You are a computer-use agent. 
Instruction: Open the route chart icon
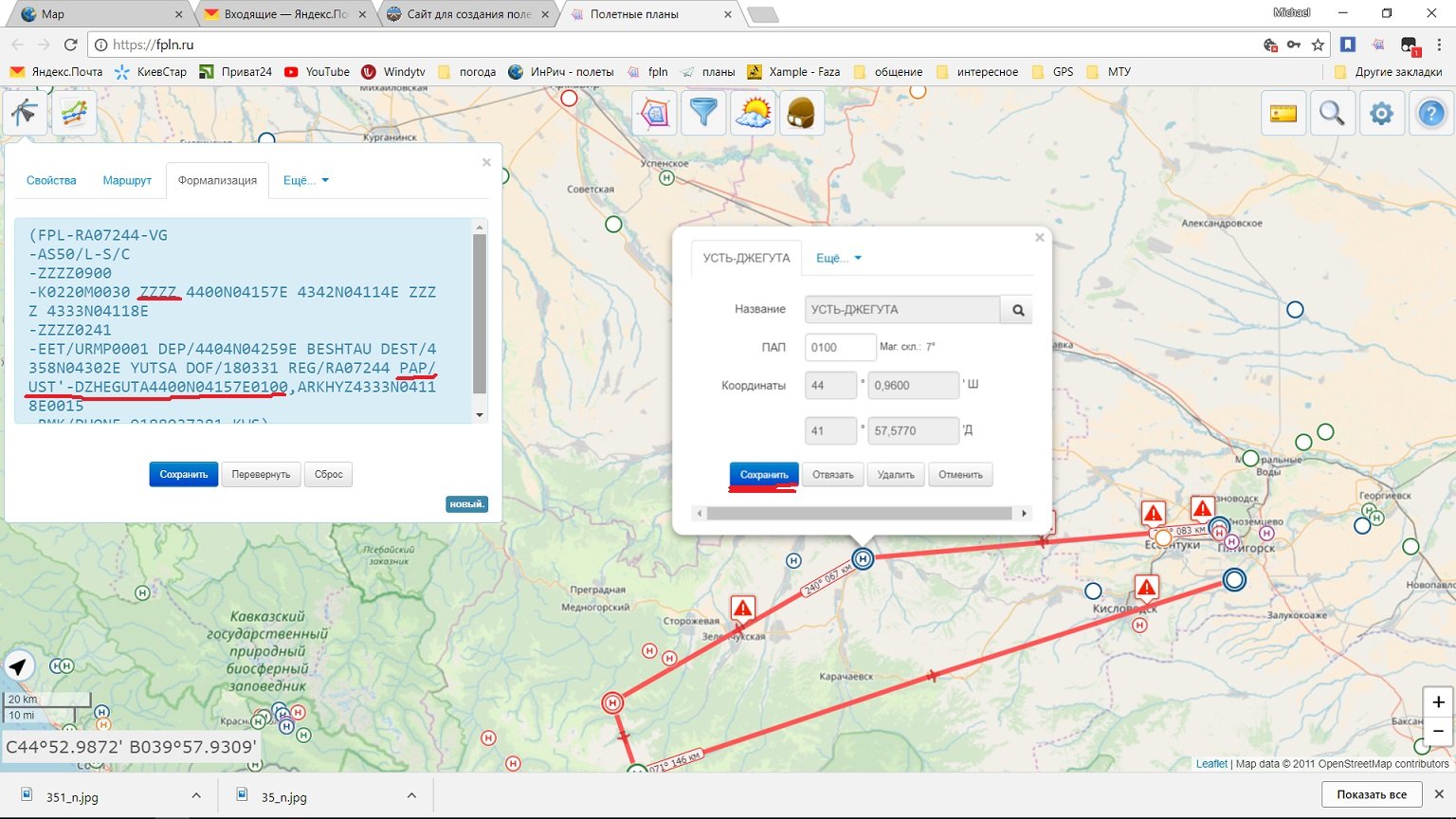pyautogui.click(x=74, y=113)
